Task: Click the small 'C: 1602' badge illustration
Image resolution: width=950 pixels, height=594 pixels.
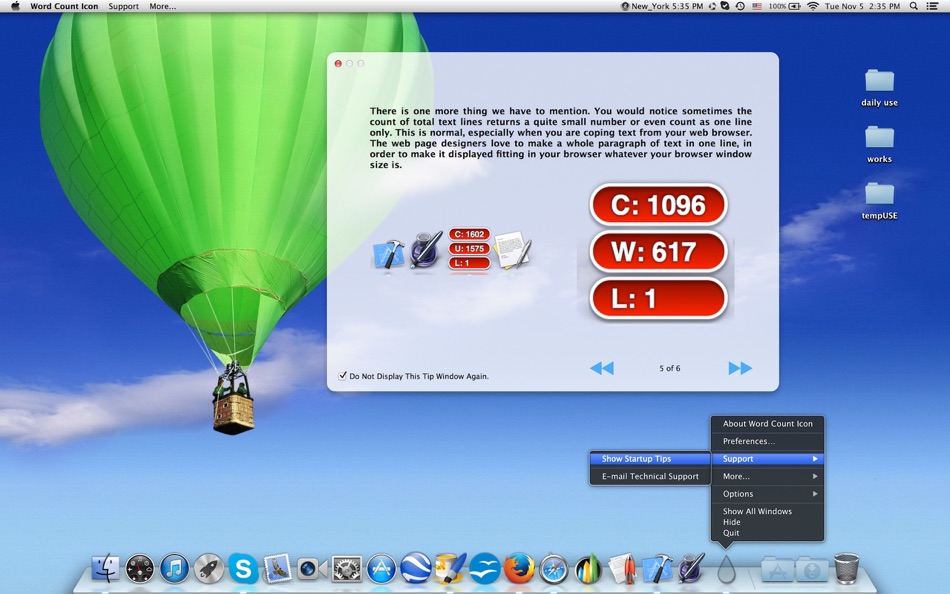Action: tap(469, 234)
